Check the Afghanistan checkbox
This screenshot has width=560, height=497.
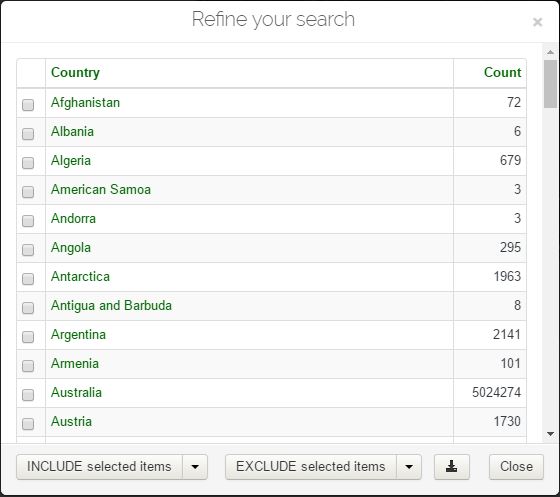click(x=28, y=105)
